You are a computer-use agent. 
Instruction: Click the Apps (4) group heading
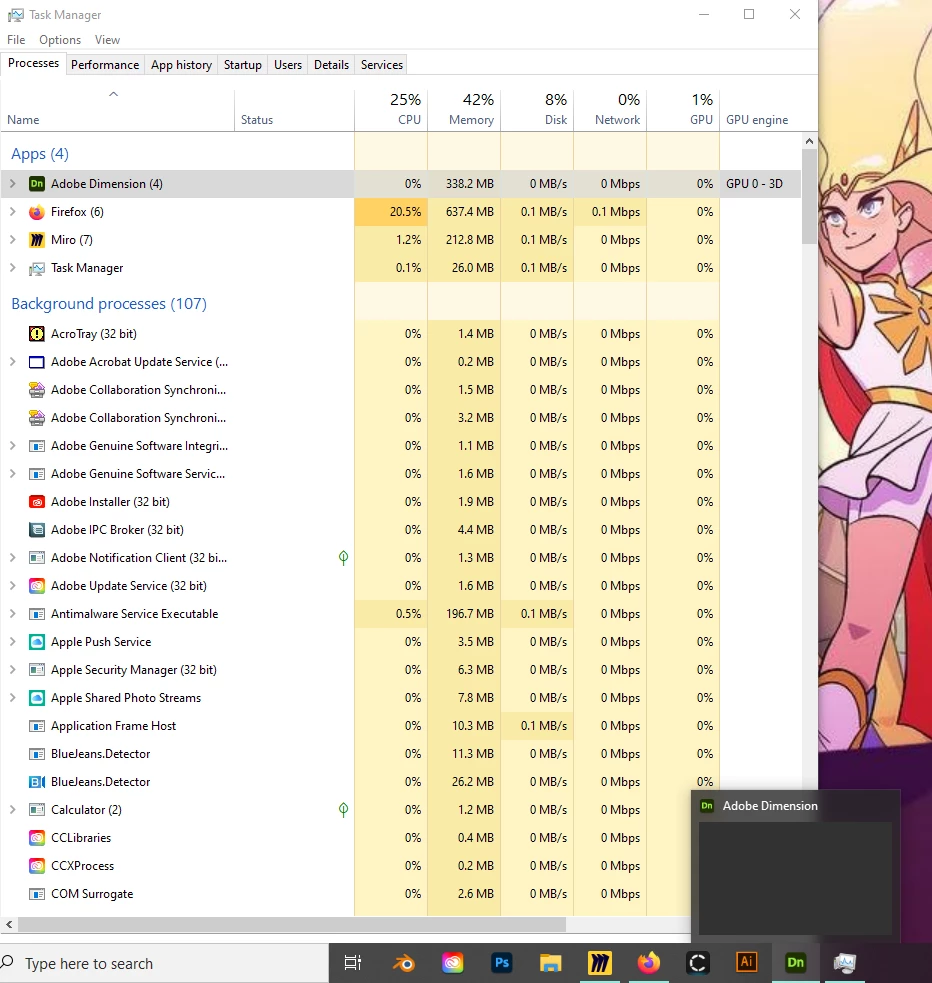pyautogui.click(x=40, y=154)
